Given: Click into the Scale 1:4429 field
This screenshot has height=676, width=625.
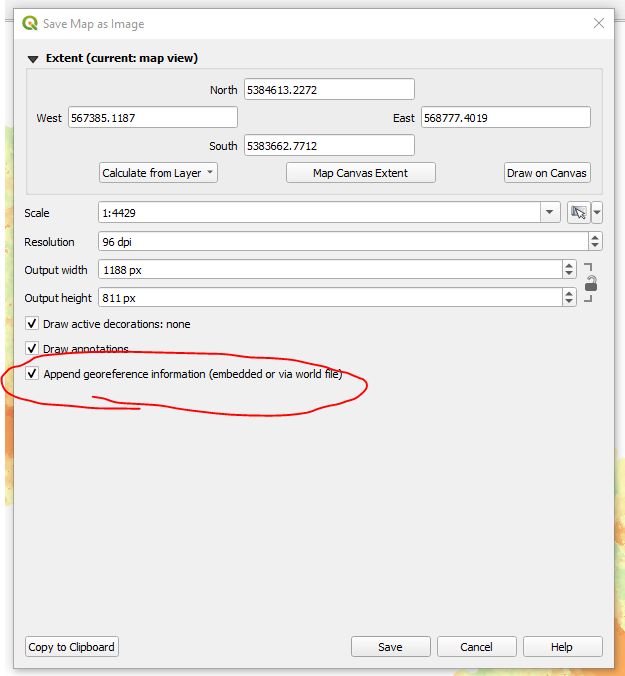Looking at the screenshot, I should 319,213.
